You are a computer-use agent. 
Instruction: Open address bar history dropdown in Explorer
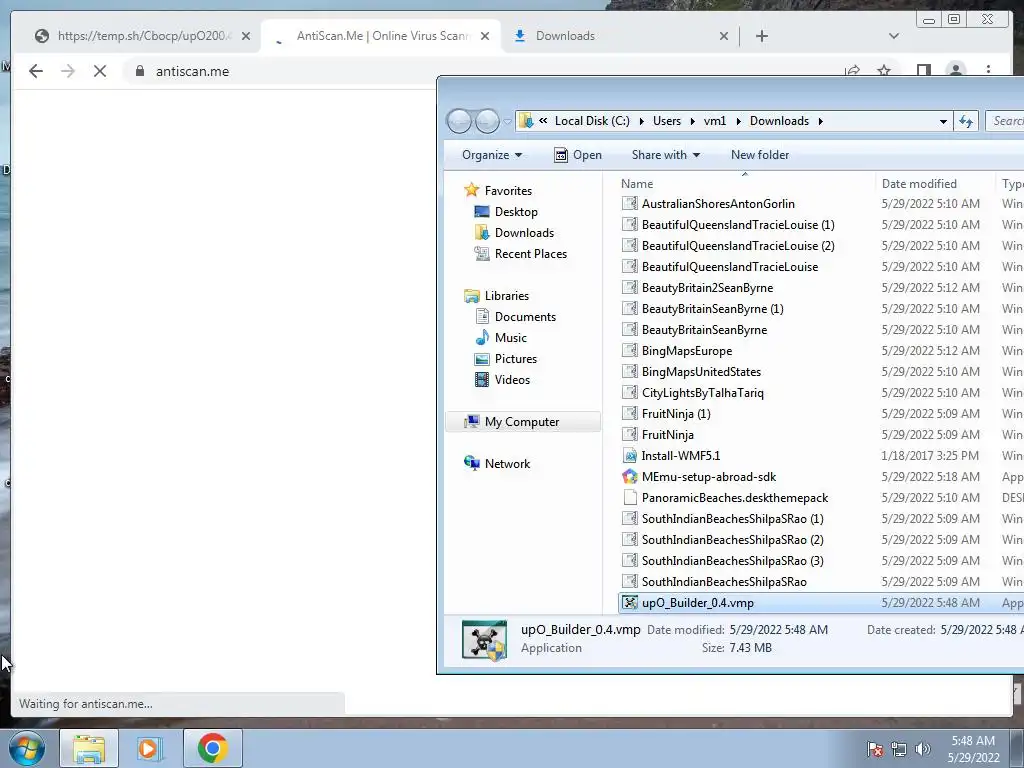click(943, 121)
